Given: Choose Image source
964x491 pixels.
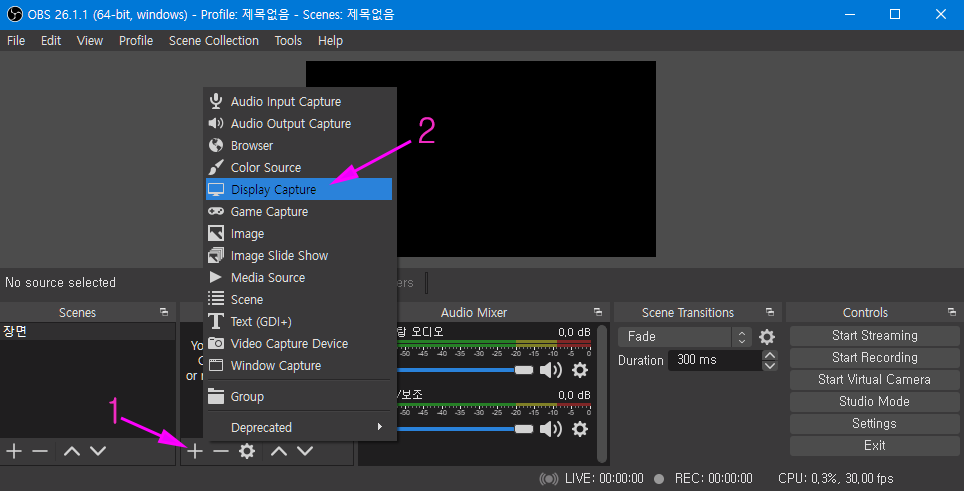Looking at the screenshot, I should click(x=299, y=234).
